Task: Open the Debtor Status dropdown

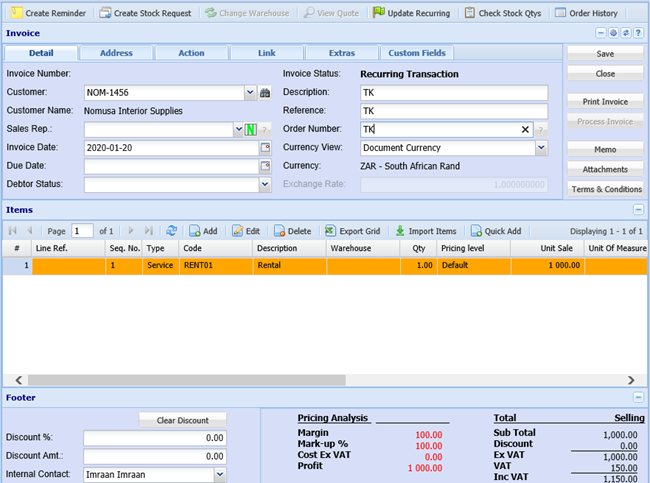Action: pos(265,185)
